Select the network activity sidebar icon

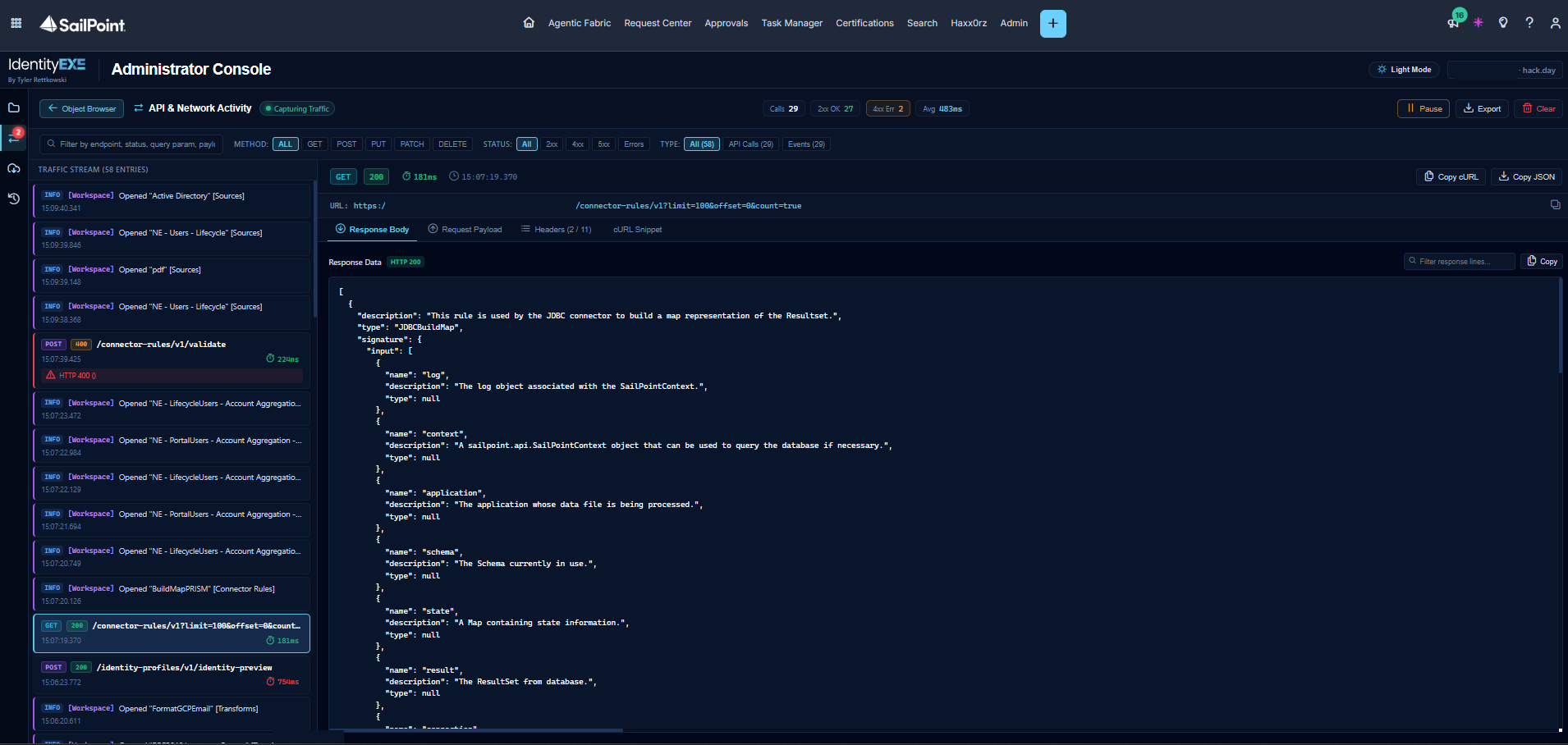click(14, 137)
